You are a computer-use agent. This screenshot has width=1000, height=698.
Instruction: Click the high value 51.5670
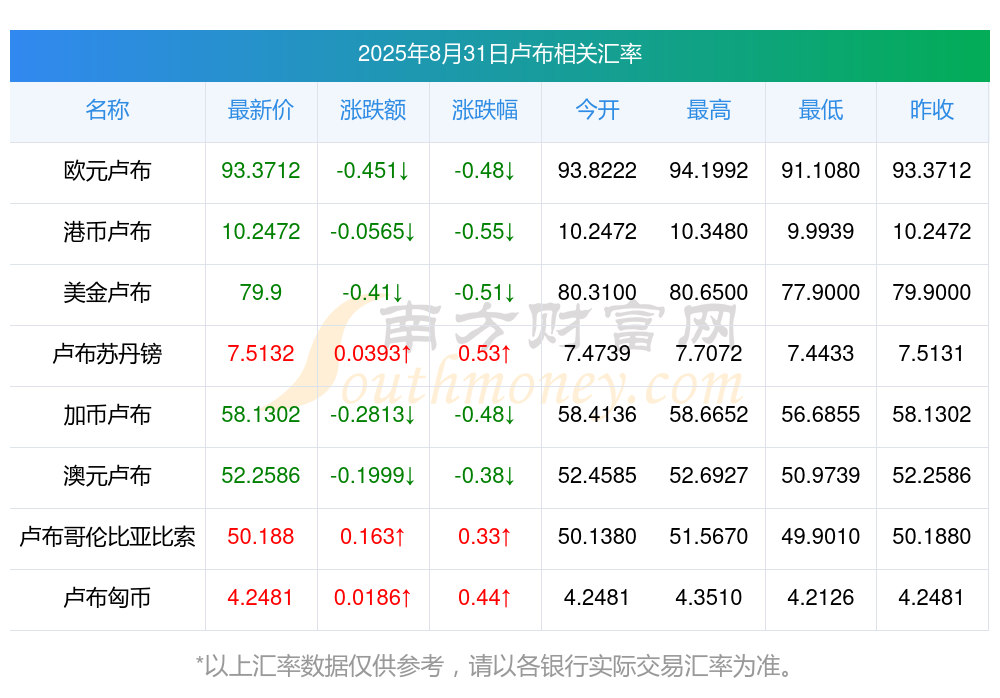[709, 537]
